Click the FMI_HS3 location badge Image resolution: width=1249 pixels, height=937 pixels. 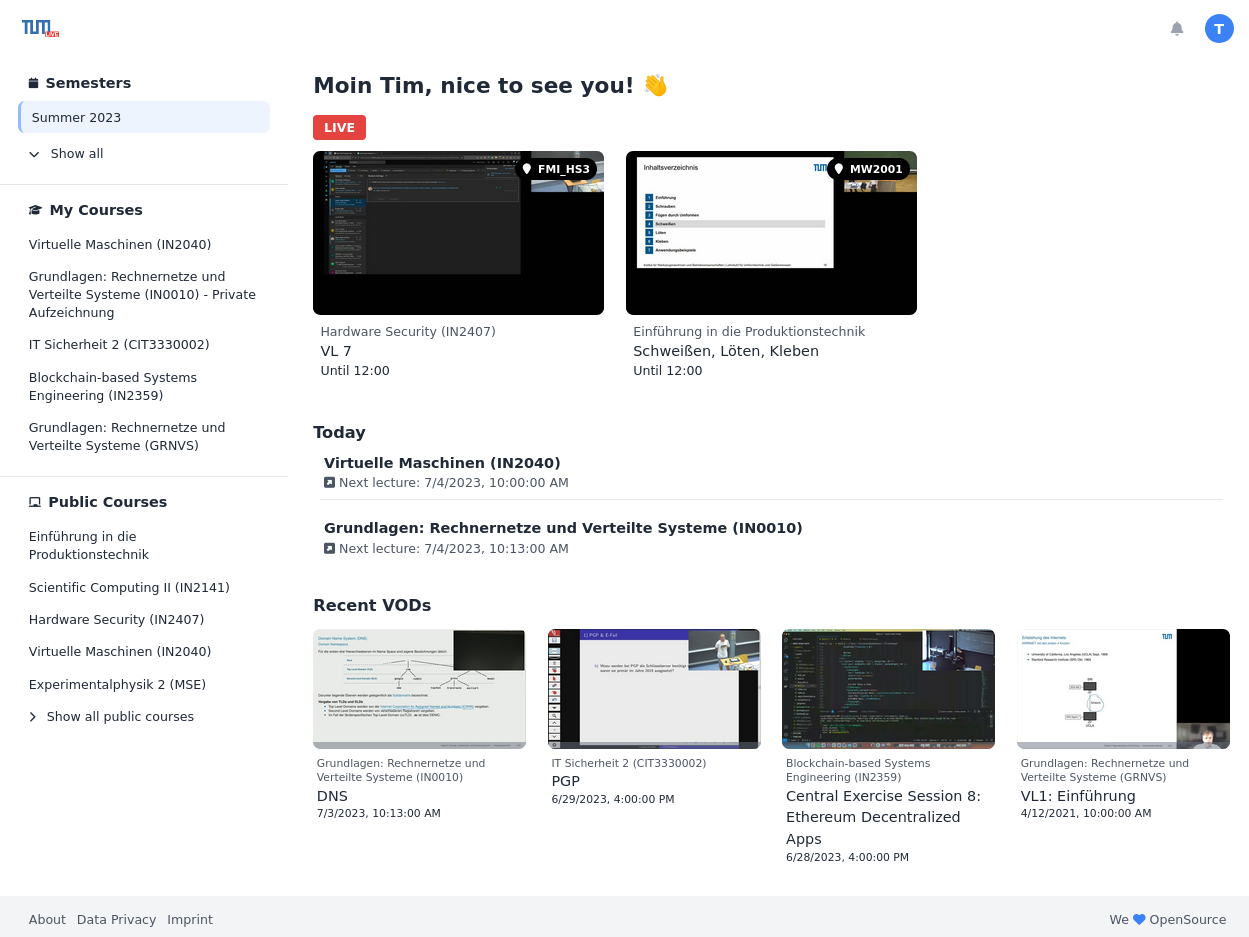click(x=556, y=169)
